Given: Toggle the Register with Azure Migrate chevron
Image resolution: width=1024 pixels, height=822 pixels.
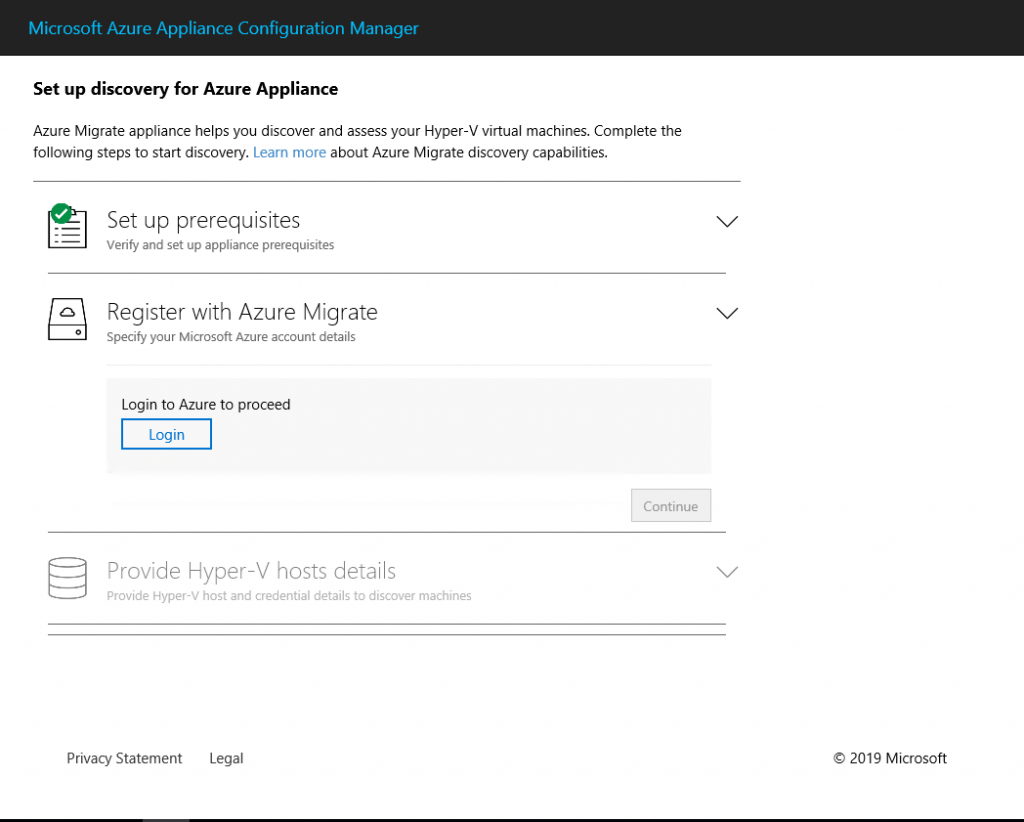Looking at the screenshot, I should pos(727,313).
